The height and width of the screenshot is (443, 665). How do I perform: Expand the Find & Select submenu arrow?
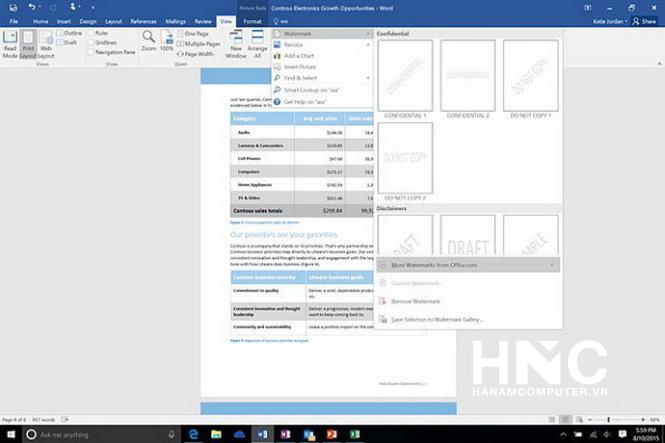pos(368,78)
